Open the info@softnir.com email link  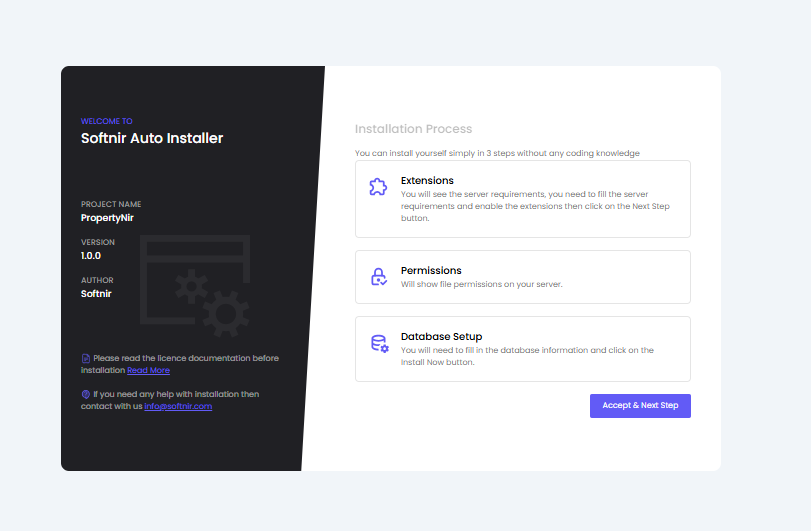pos(178,407)
